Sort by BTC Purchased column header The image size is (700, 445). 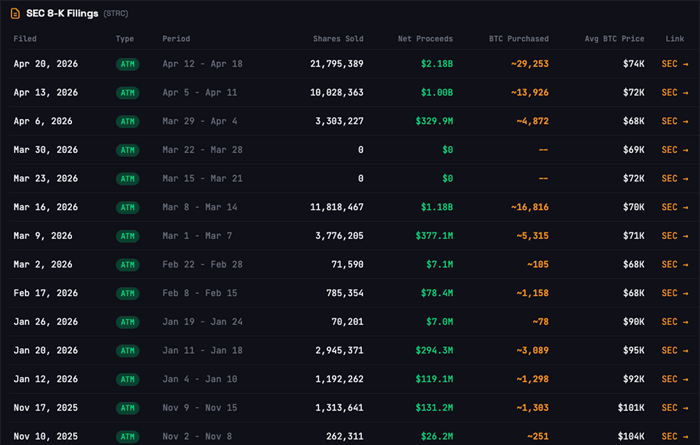coord(518,39)
